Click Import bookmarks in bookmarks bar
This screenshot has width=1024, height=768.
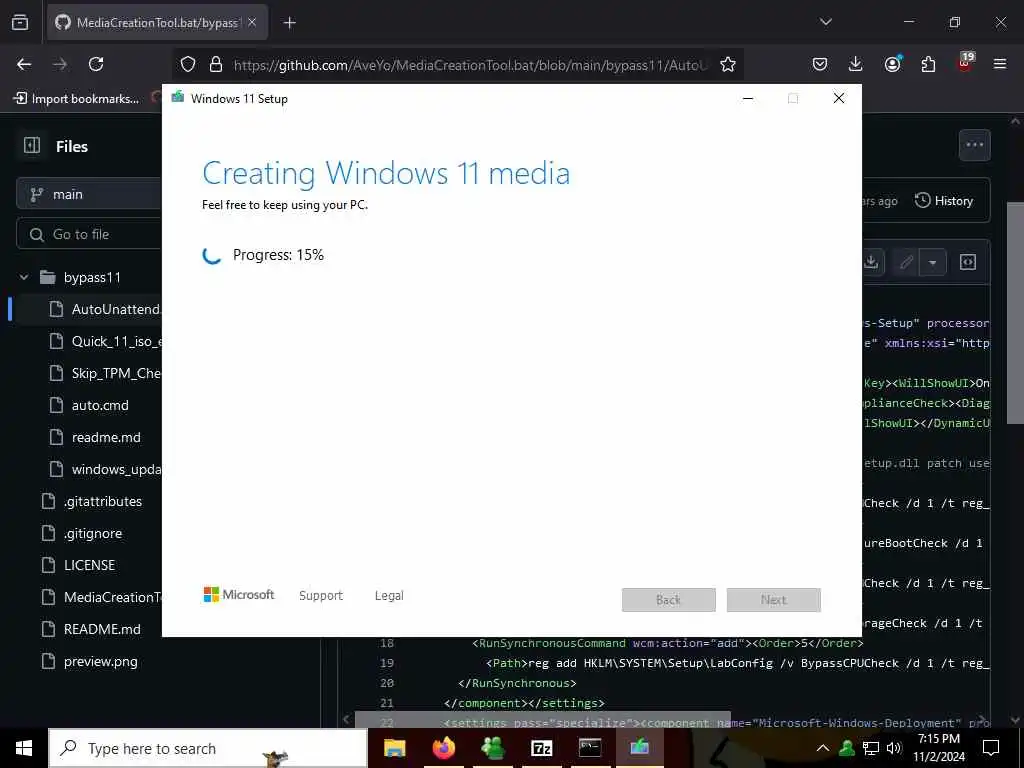[76, 99]
